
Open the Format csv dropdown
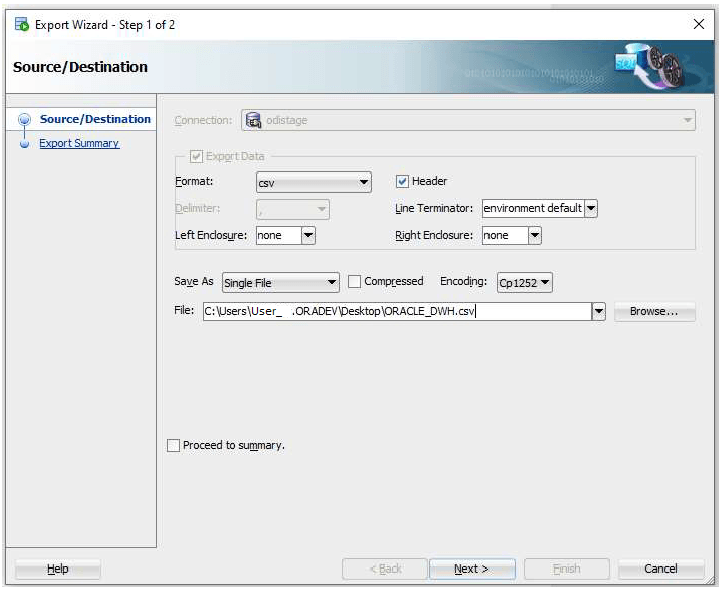tap(314, 182)
